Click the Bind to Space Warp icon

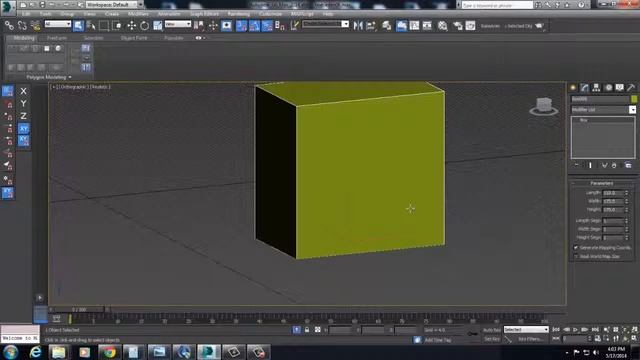pyautogui.click(x=36, y=26)
